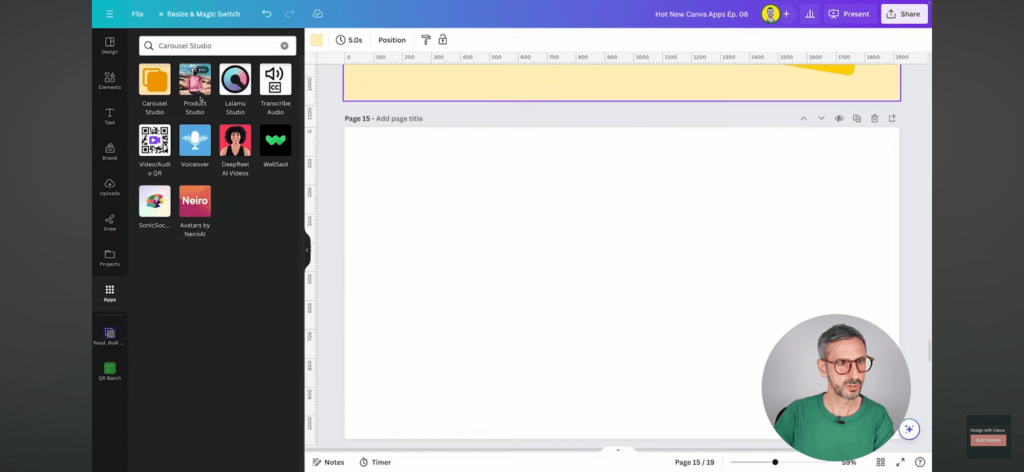1024x472 pixels.
Task: Open the Timer
Action: (376, 462)
